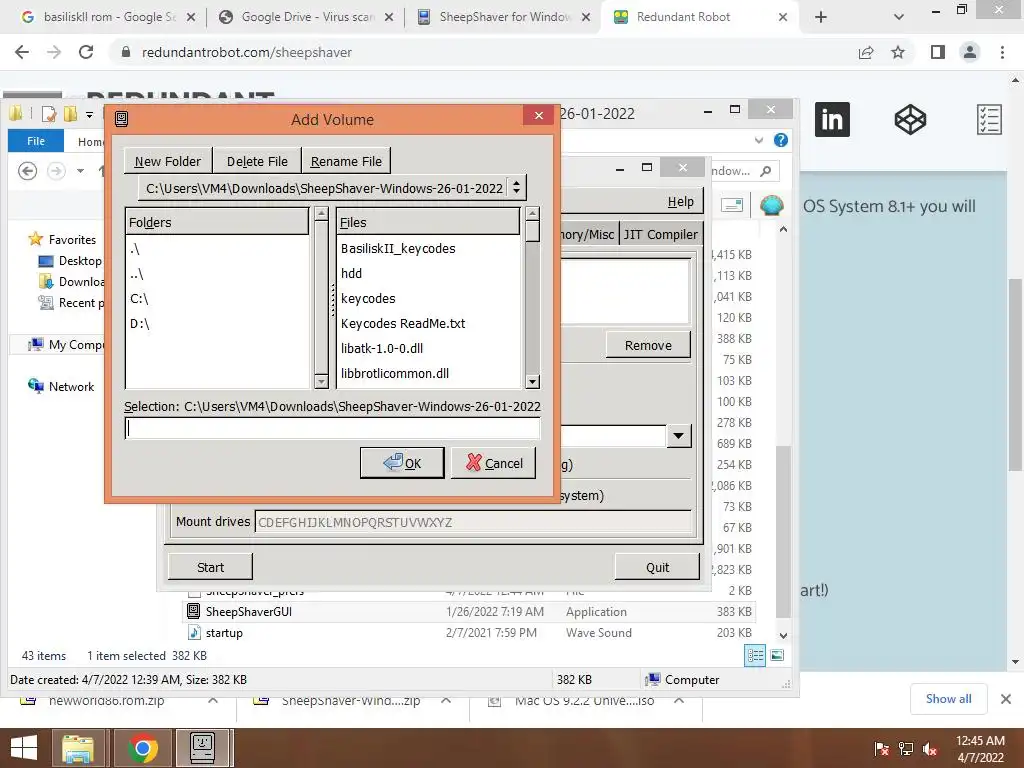Select libbrotlicommon.dll file
1024x768 pixels.
click(x=394, y=373)
